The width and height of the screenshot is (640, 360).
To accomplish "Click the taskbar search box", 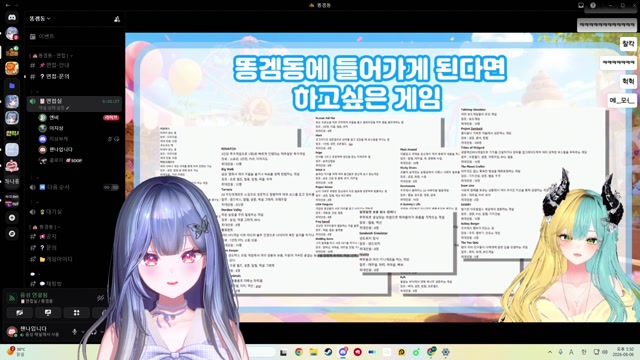I will click(x=261, y=352).
